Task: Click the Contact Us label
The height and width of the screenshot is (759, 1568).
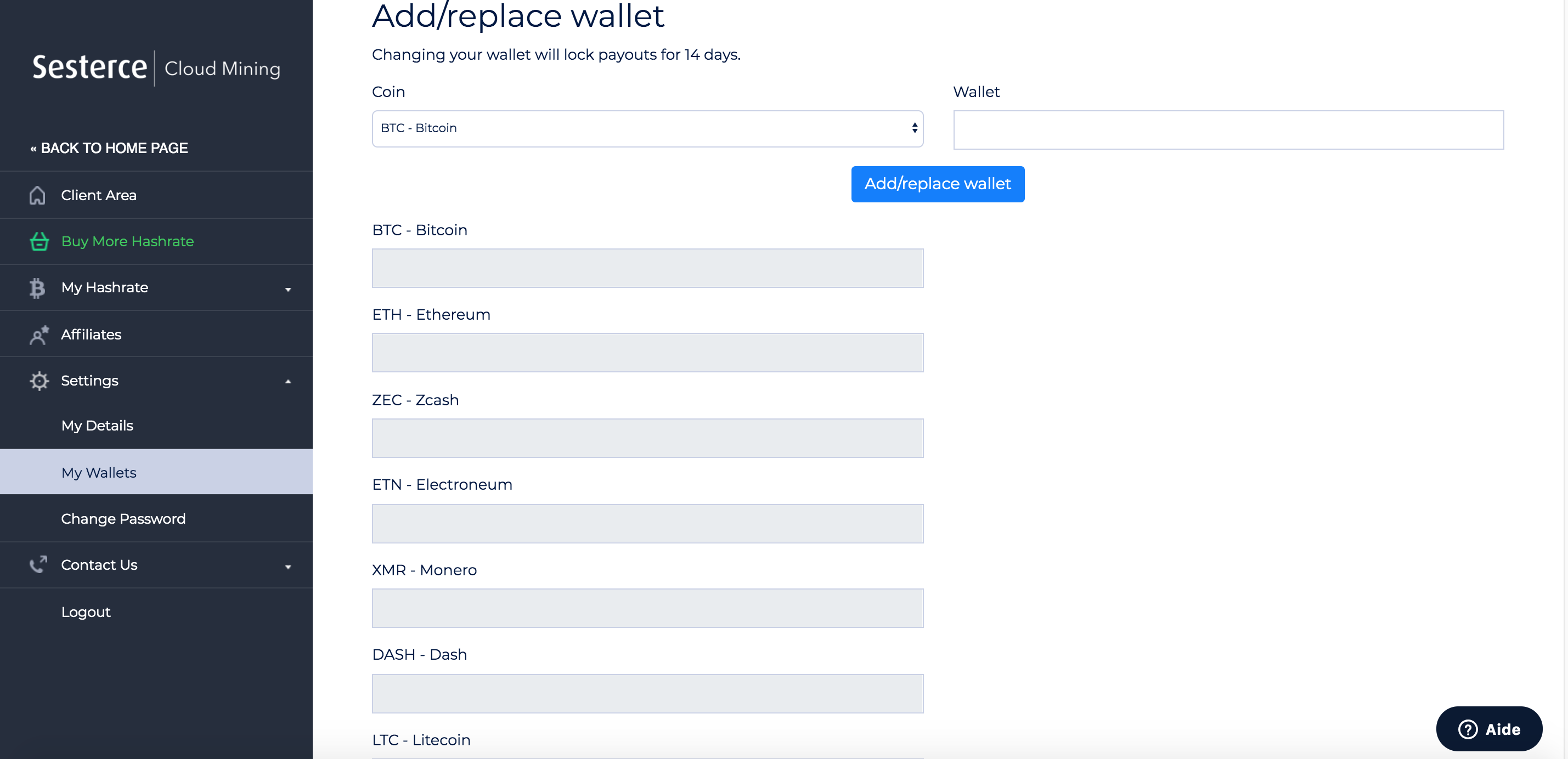Action: click(x=99, y=565)
